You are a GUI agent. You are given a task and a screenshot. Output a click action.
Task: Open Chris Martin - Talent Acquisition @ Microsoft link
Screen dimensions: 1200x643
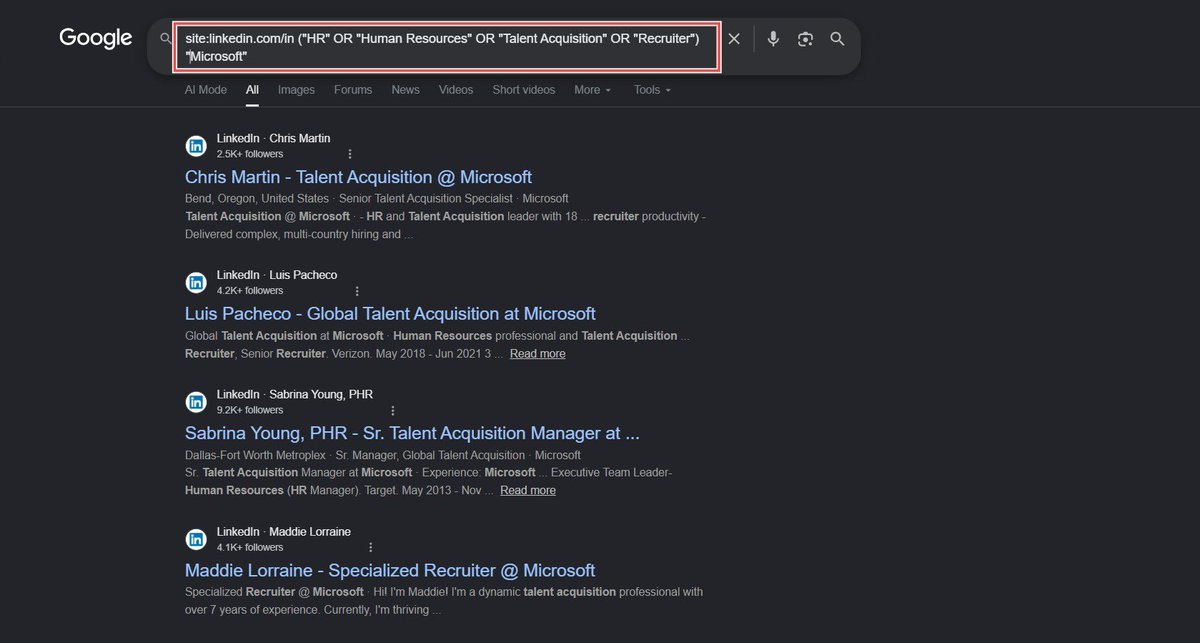pos(358,177)
